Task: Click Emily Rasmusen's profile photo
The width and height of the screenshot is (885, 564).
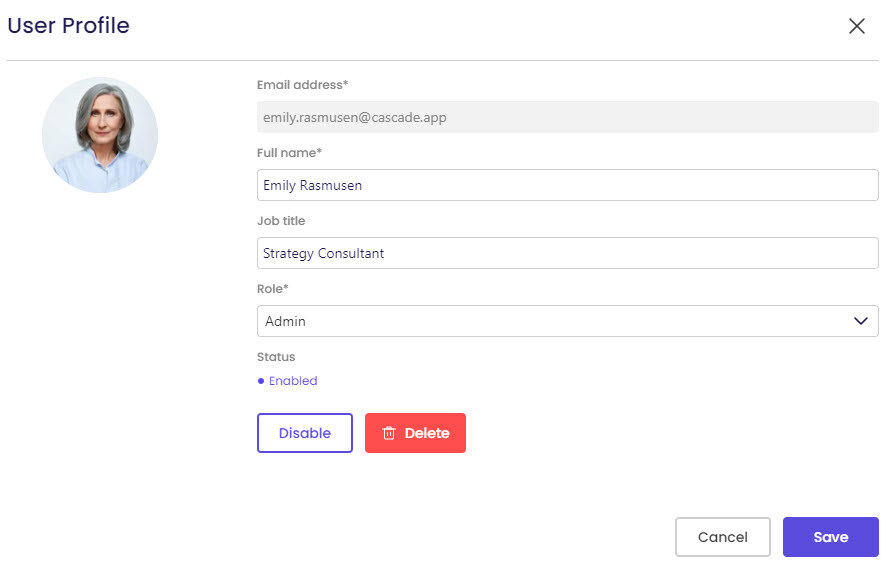Action: (100, 135)
